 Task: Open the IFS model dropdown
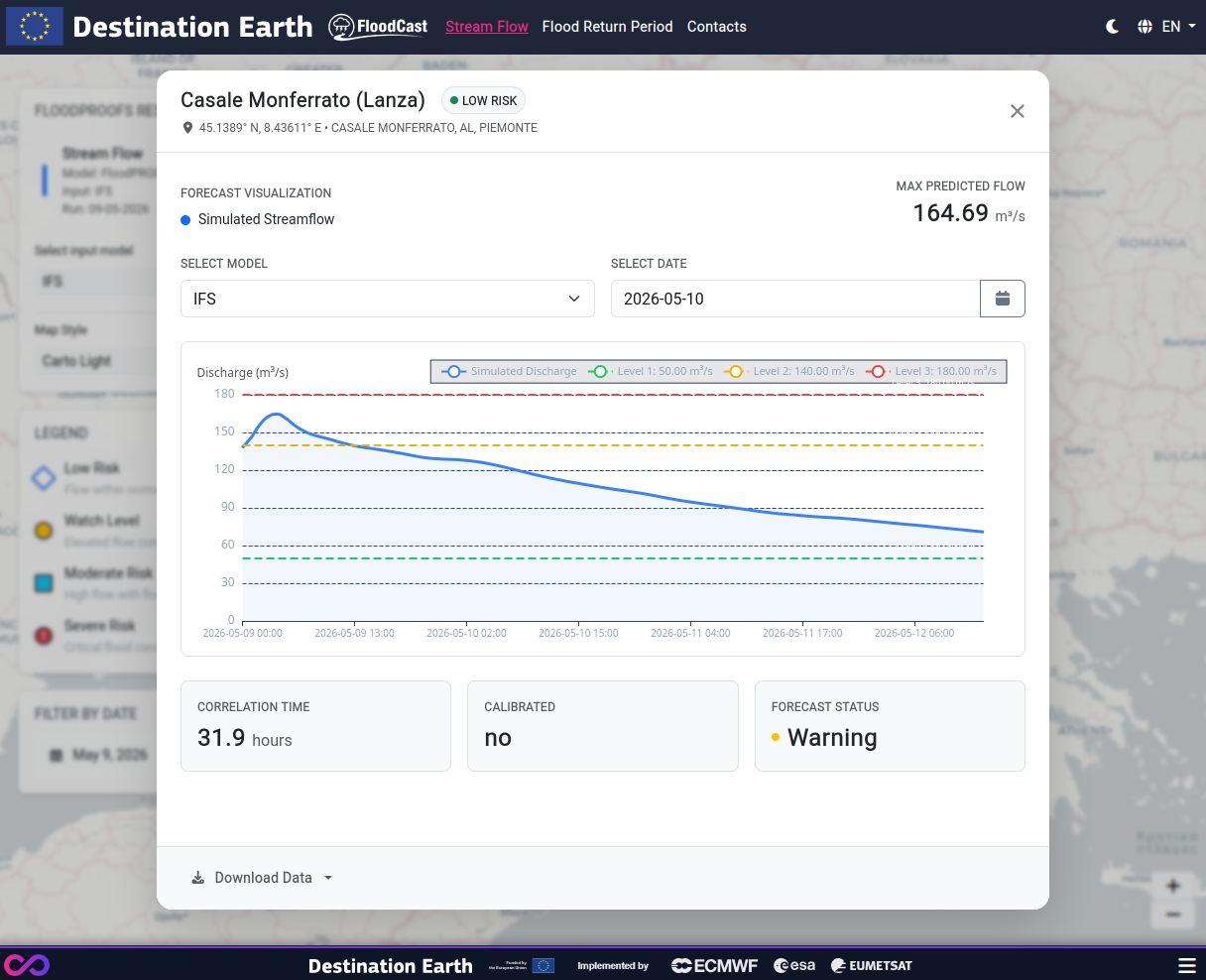point(388,299)
